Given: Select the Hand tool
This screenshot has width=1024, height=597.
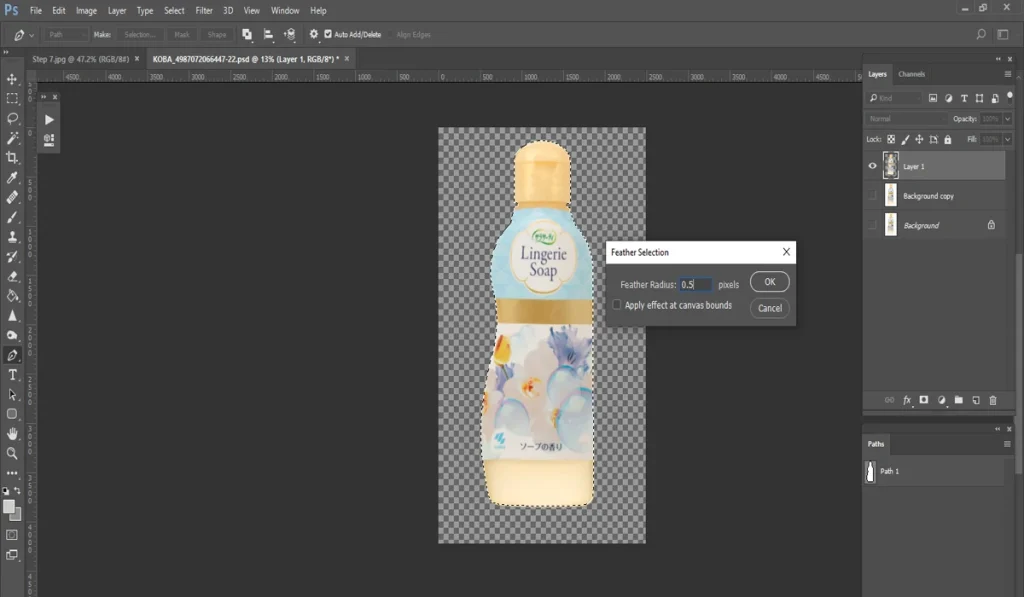Looking at the screenshot, I should pyautogui.click(x=12, y=434).
